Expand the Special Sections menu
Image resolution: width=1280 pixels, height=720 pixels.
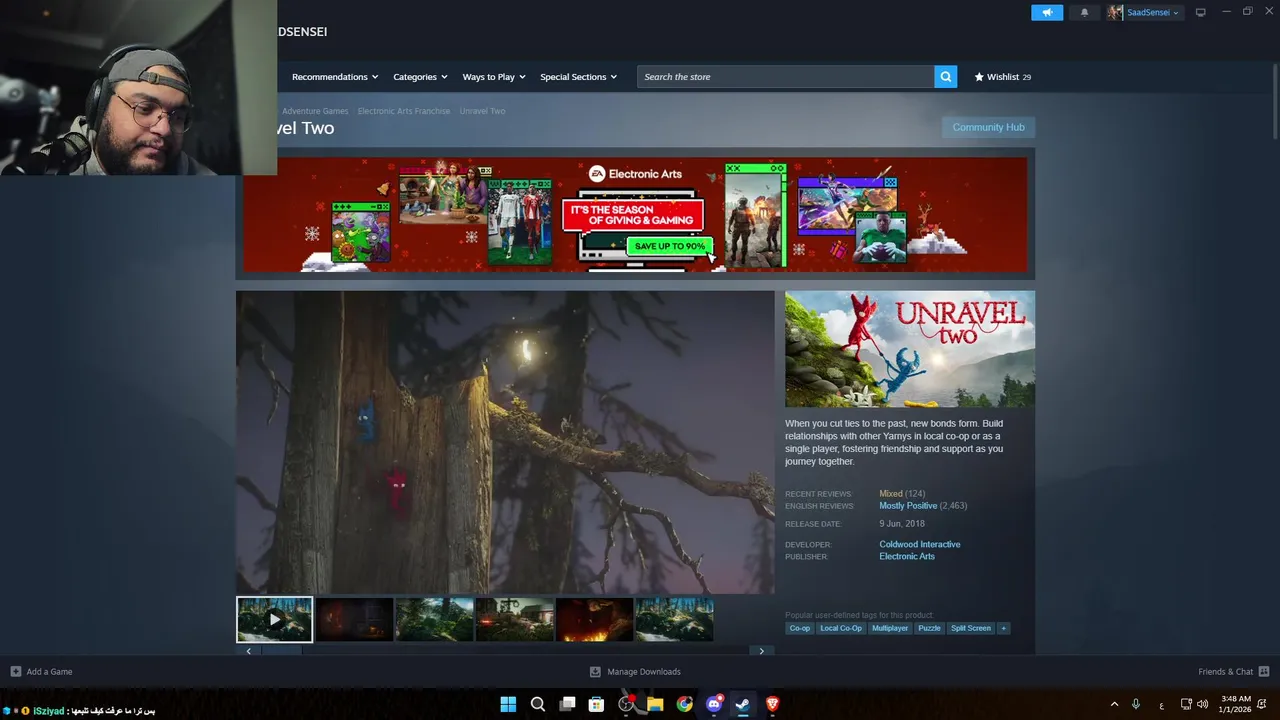[x=578, y=77]
